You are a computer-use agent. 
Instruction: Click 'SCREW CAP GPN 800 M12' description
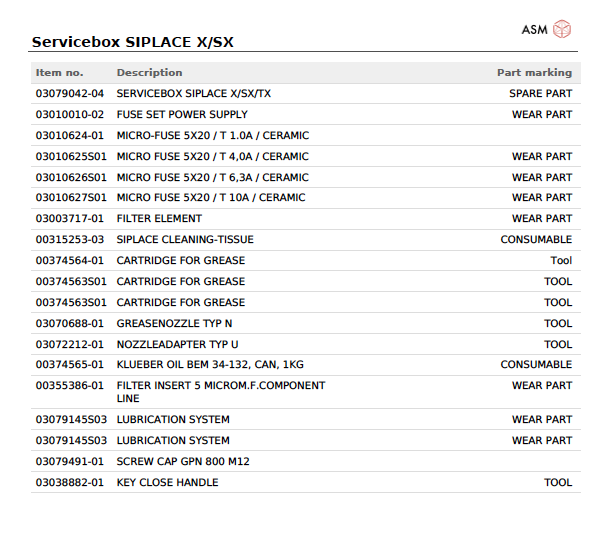183,462
